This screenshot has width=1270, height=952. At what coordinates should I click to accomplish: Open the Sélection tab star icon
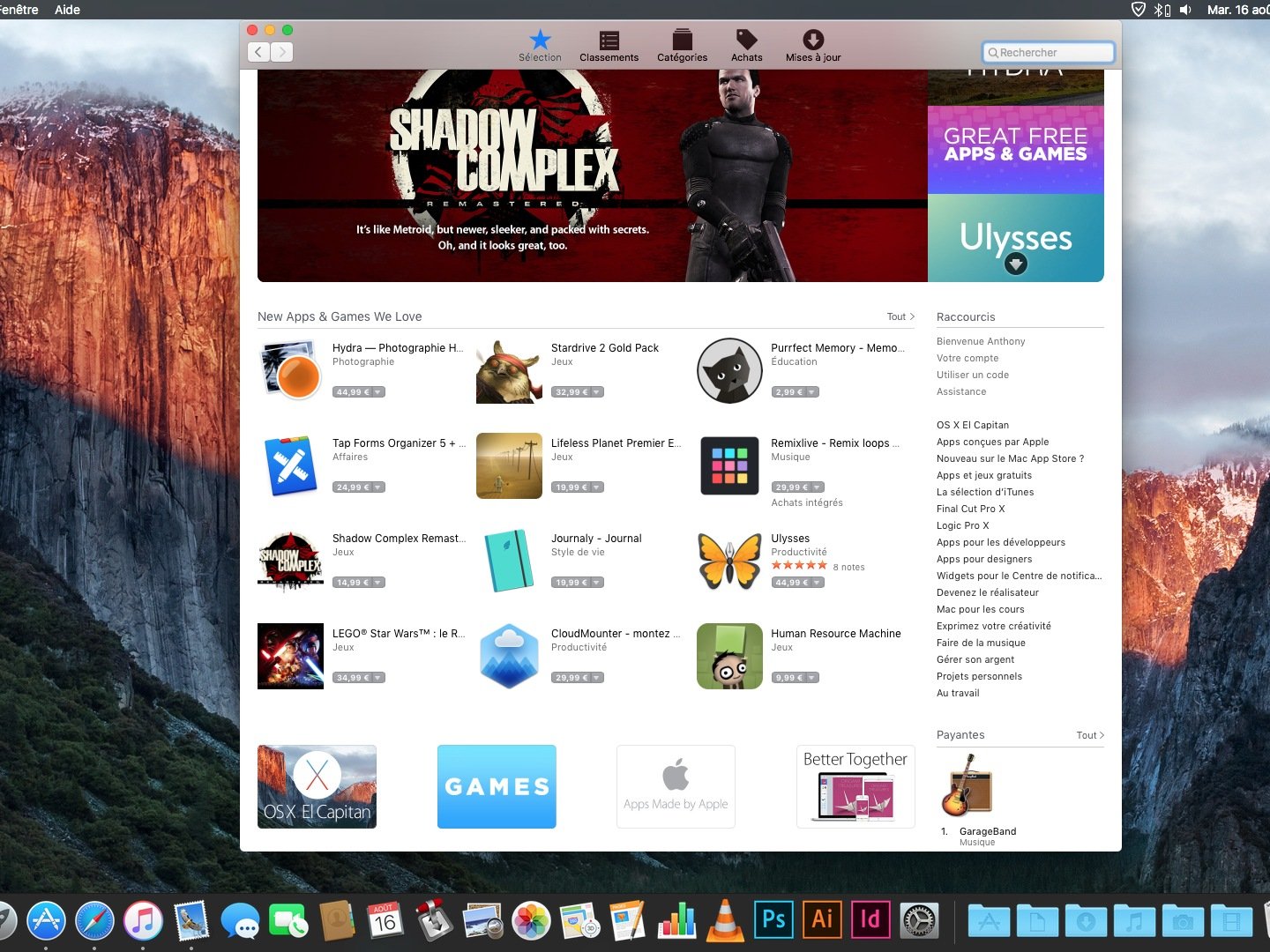pos(540,40)
